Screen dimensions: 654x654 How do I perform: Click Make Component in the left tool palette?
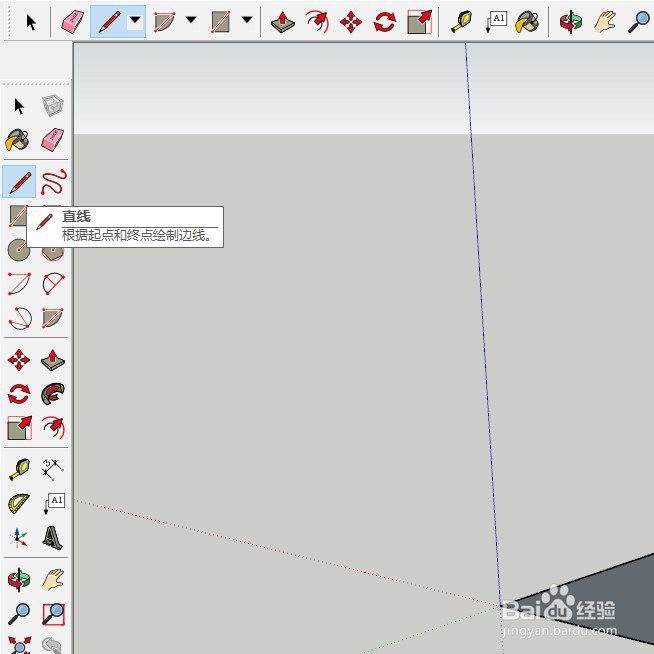coord(53,106)
